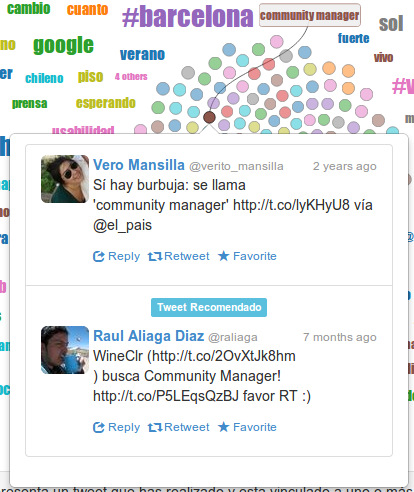Expand the '4 others' words link
This screenshot has width=414, height=492.
point(131,77)
